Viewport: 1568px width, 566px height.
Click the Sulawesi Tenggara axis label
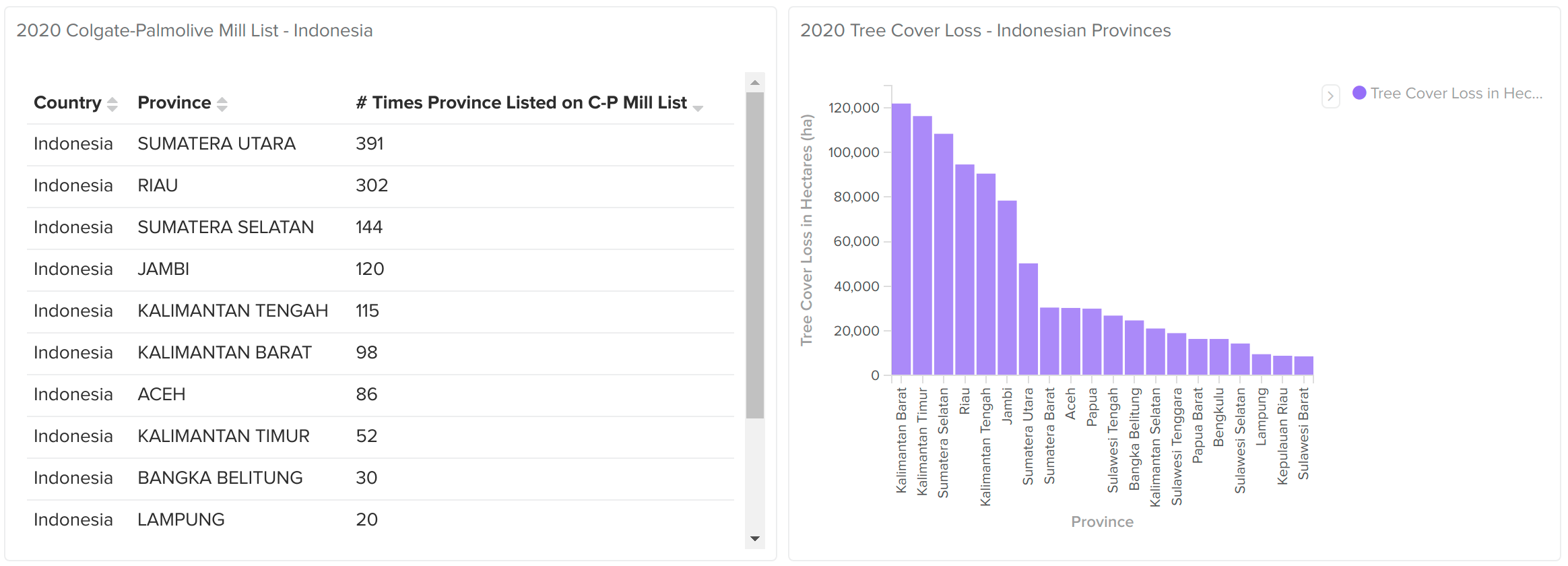1177,447
